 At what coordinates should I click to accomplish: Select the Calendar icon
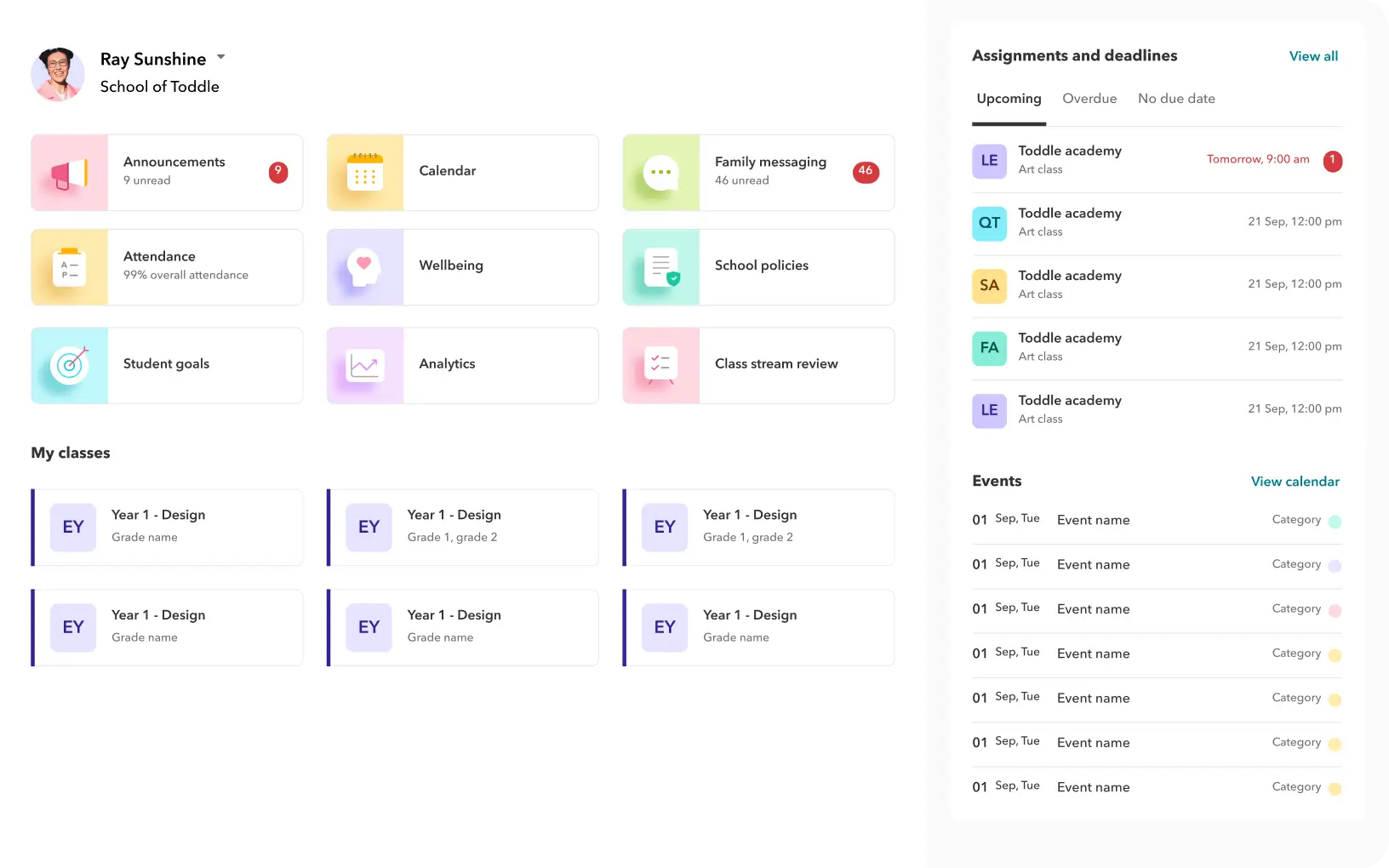point(365,171)
